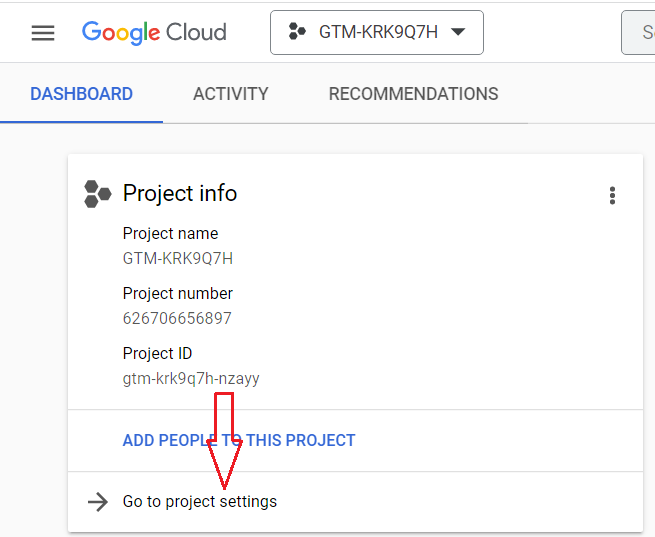Image resolution: width=655 pixels, height=537 pixels.
Task: Click the arrow icon beside project settings
Action: click(x=98, y=502)
